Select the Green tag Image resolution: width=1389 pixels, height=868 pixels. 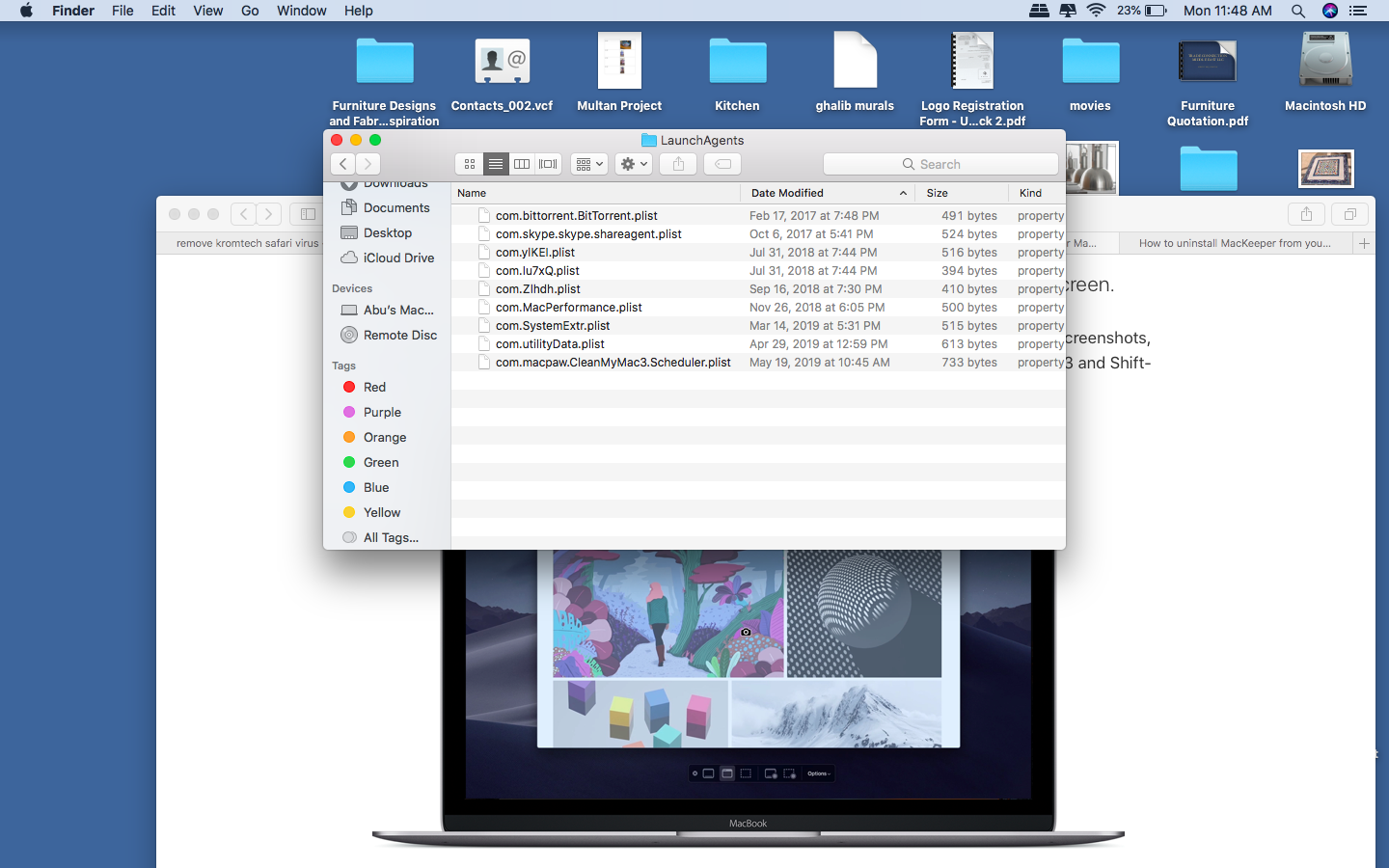coord(371,462)
